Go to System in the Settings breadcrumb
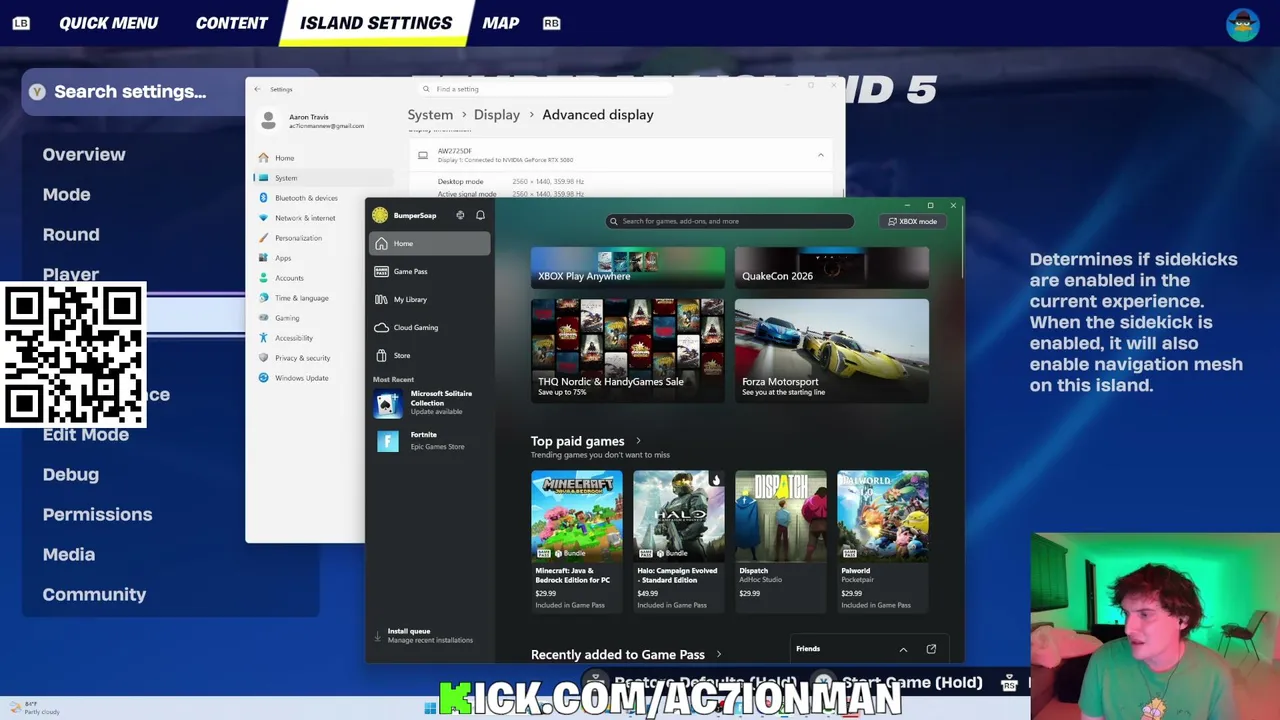 430,115
